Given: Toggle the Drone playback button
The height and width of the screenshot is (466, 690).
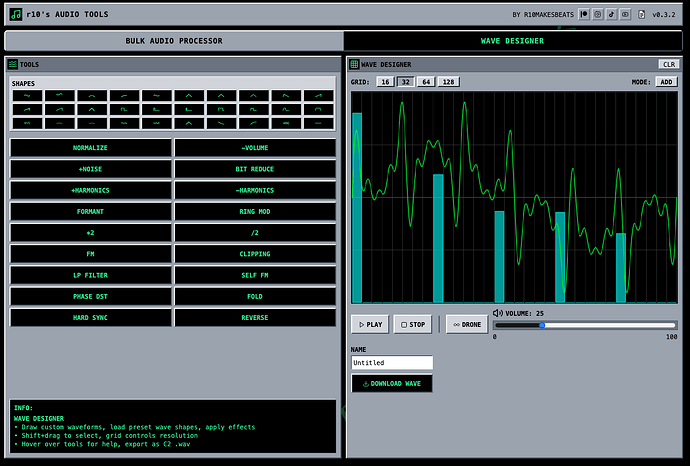Looking at the screenshot, I should pos(467,324).
